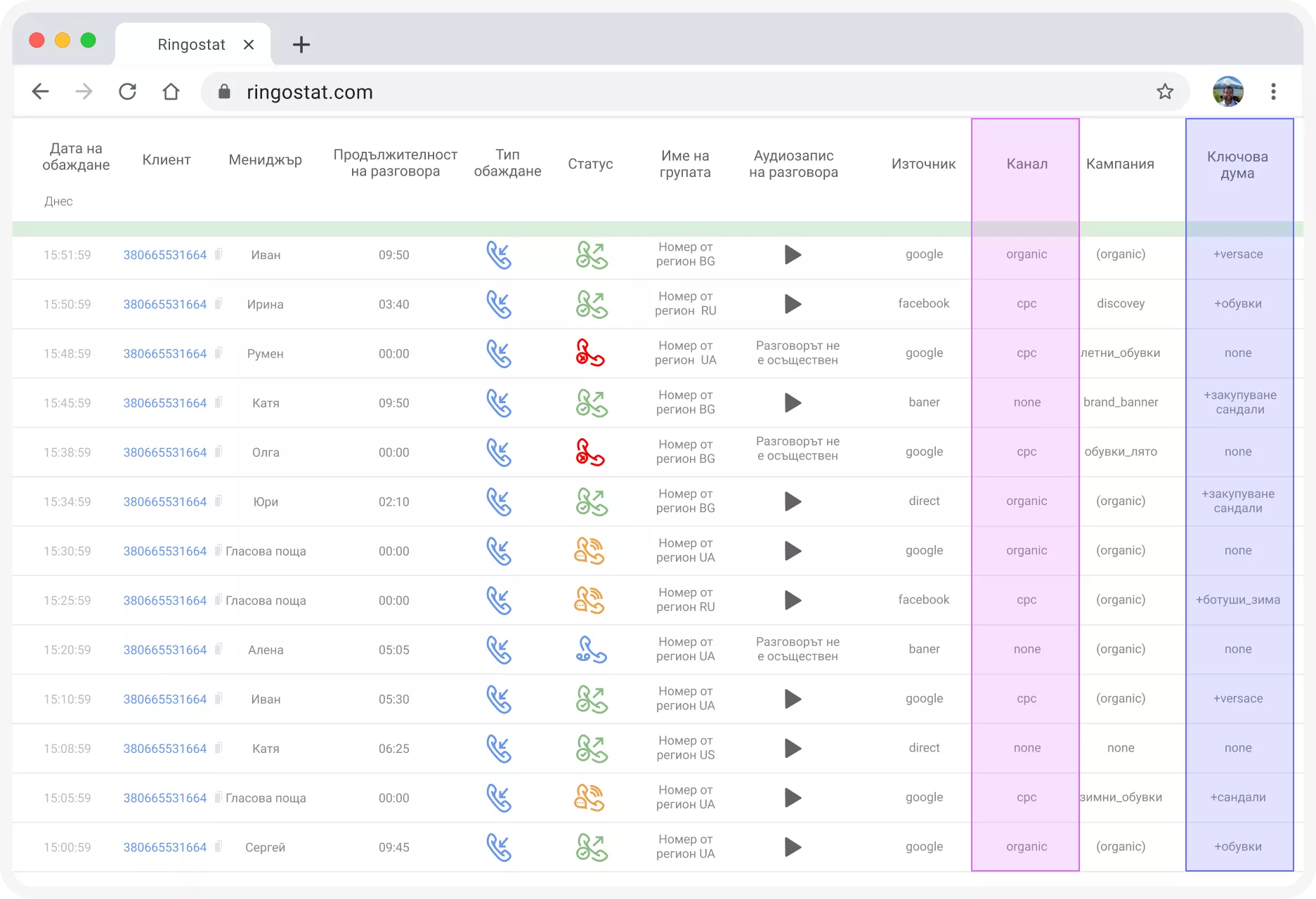Open a new browser tab
Image resolution: width=1316 pixels, height=899 pixels.
[x=301, y=44]
